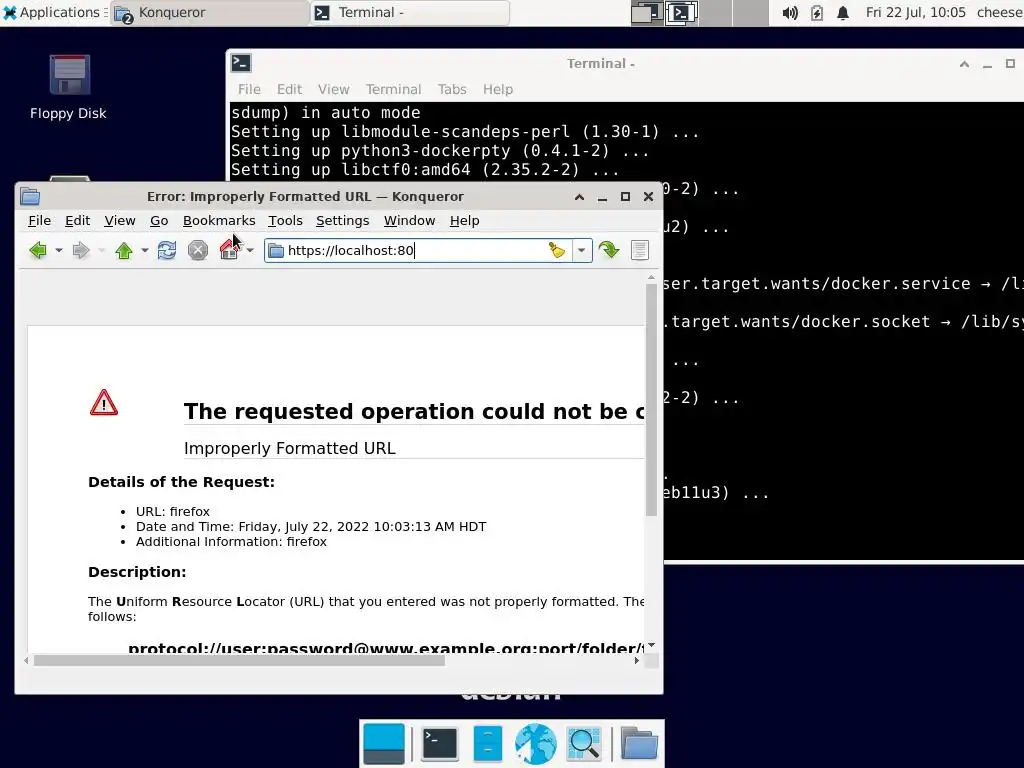The image size is (1024, 768).
Task: Click the scroll-down arrow of the vertical scrollbar
Action: pos(651,645)
